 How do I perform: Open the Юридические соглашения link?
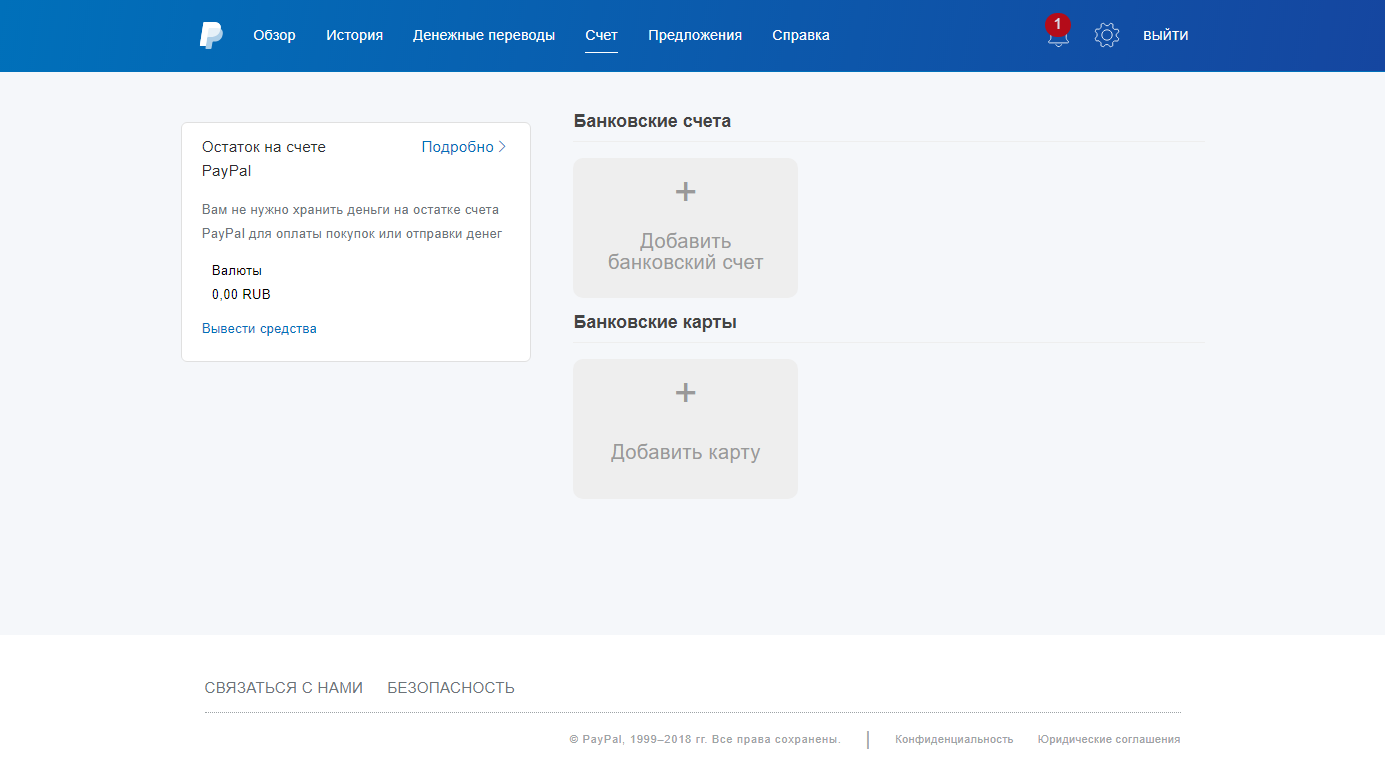click(1108, 739)
